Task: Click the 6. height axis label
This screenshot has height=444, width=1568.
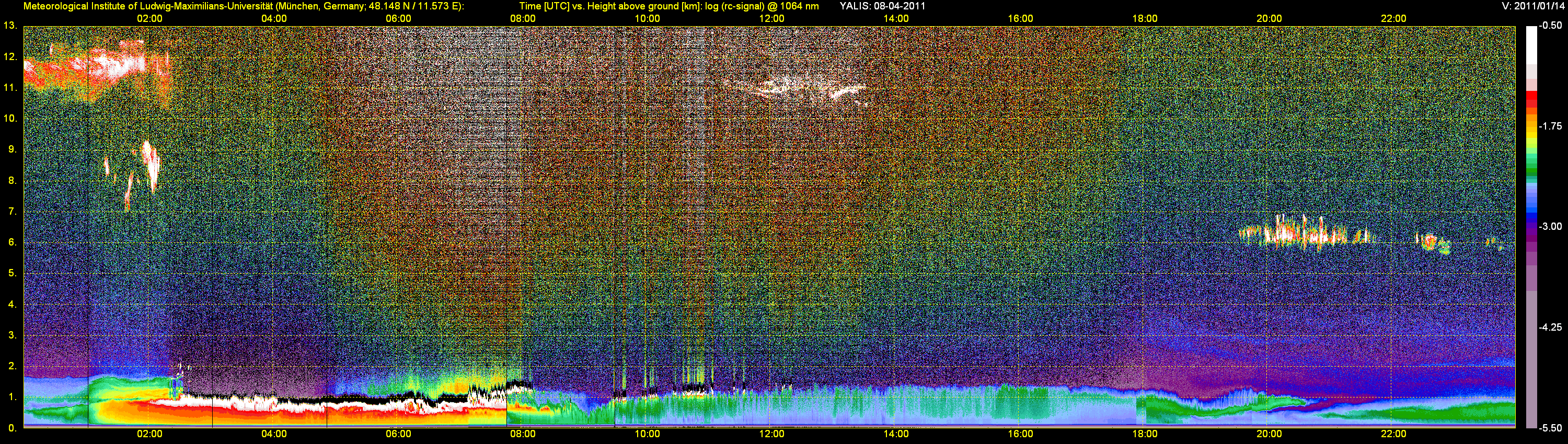Action: click(12, 243)
